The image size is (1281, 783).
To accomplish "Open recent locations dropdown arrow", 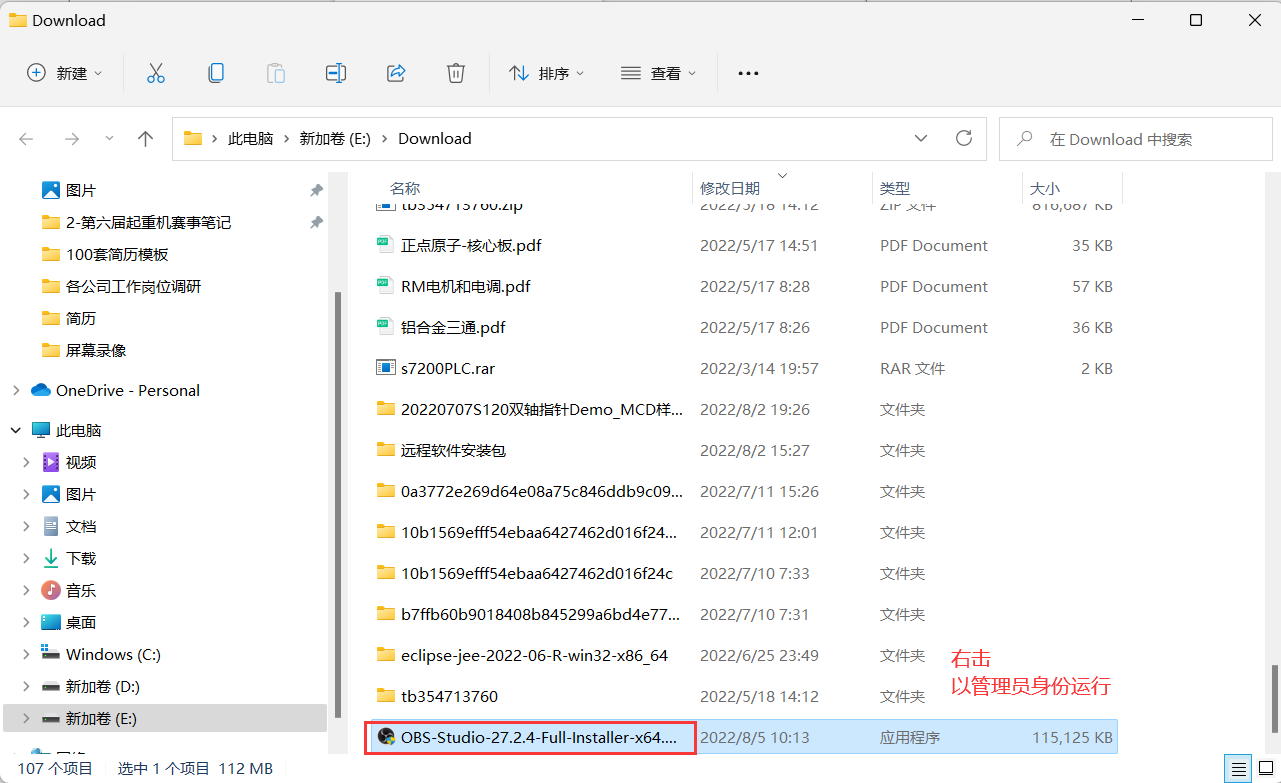I will coord(109,139).
